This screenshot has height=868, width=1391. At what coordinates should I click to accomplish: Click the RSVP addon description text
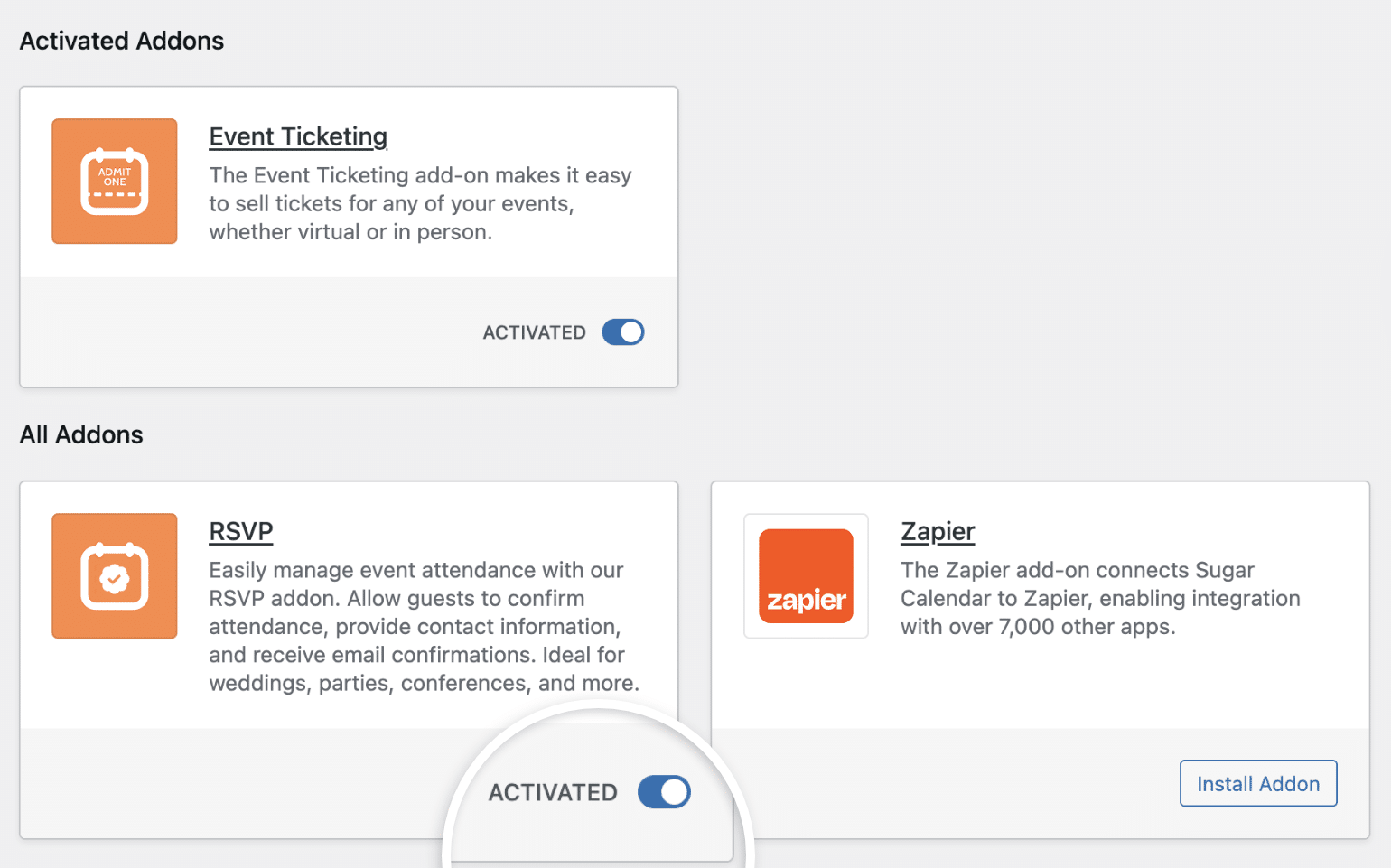pyautogui.click(x=424, y=626)
